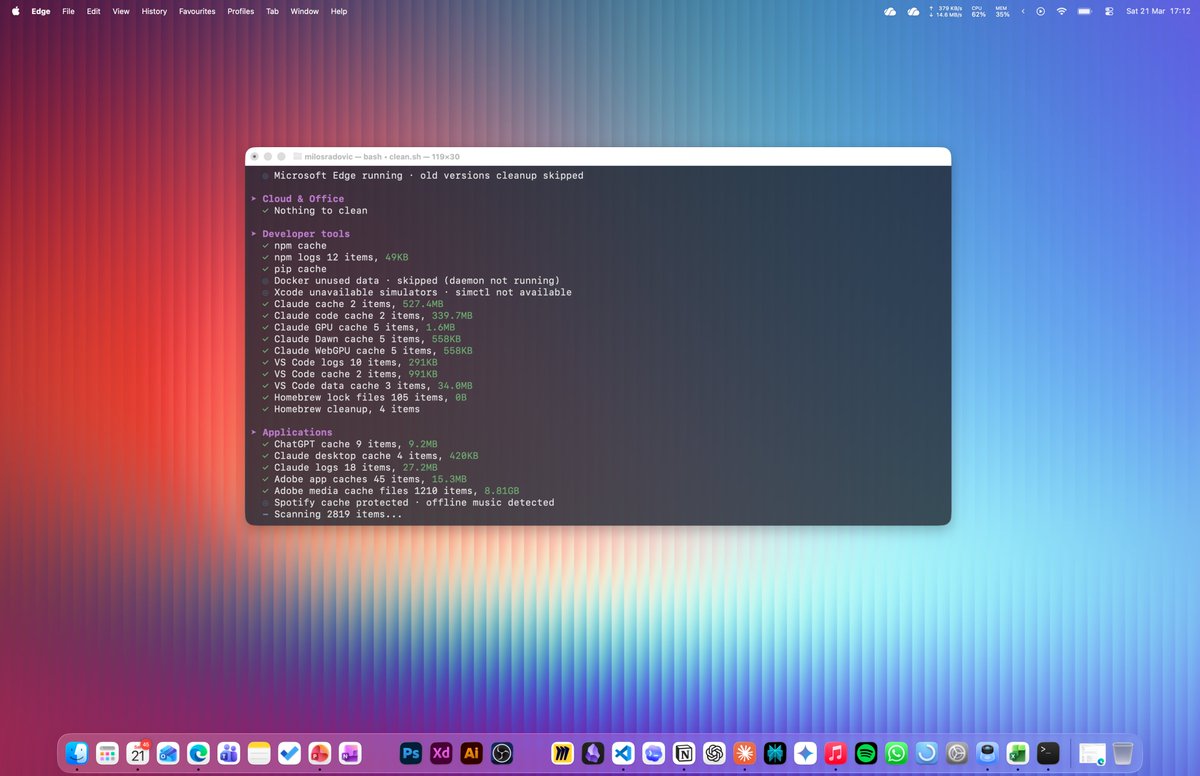Open the Notion app

[684, 753]
